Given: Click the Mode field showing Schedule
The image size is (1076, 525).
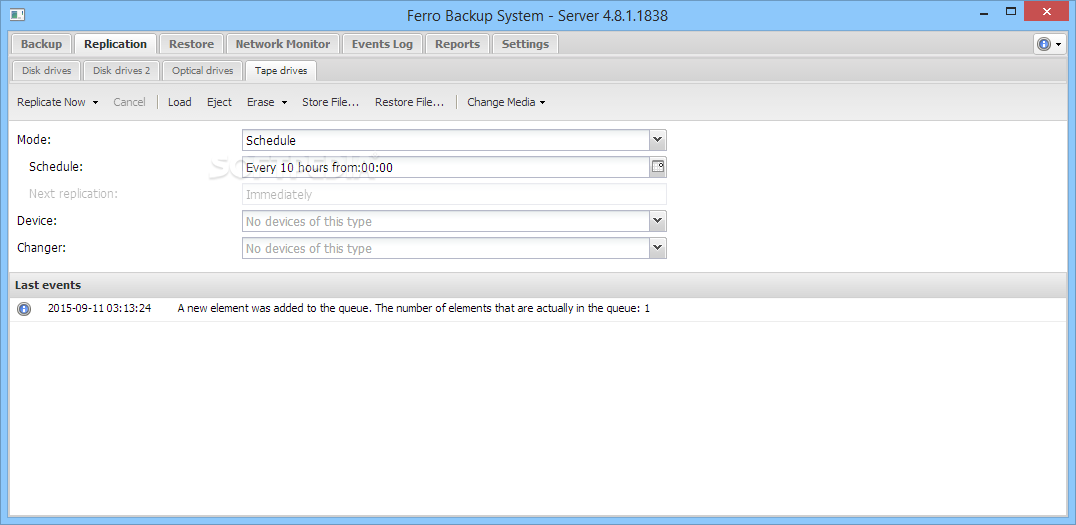Looking at the screenshot, I should [446, 140].
